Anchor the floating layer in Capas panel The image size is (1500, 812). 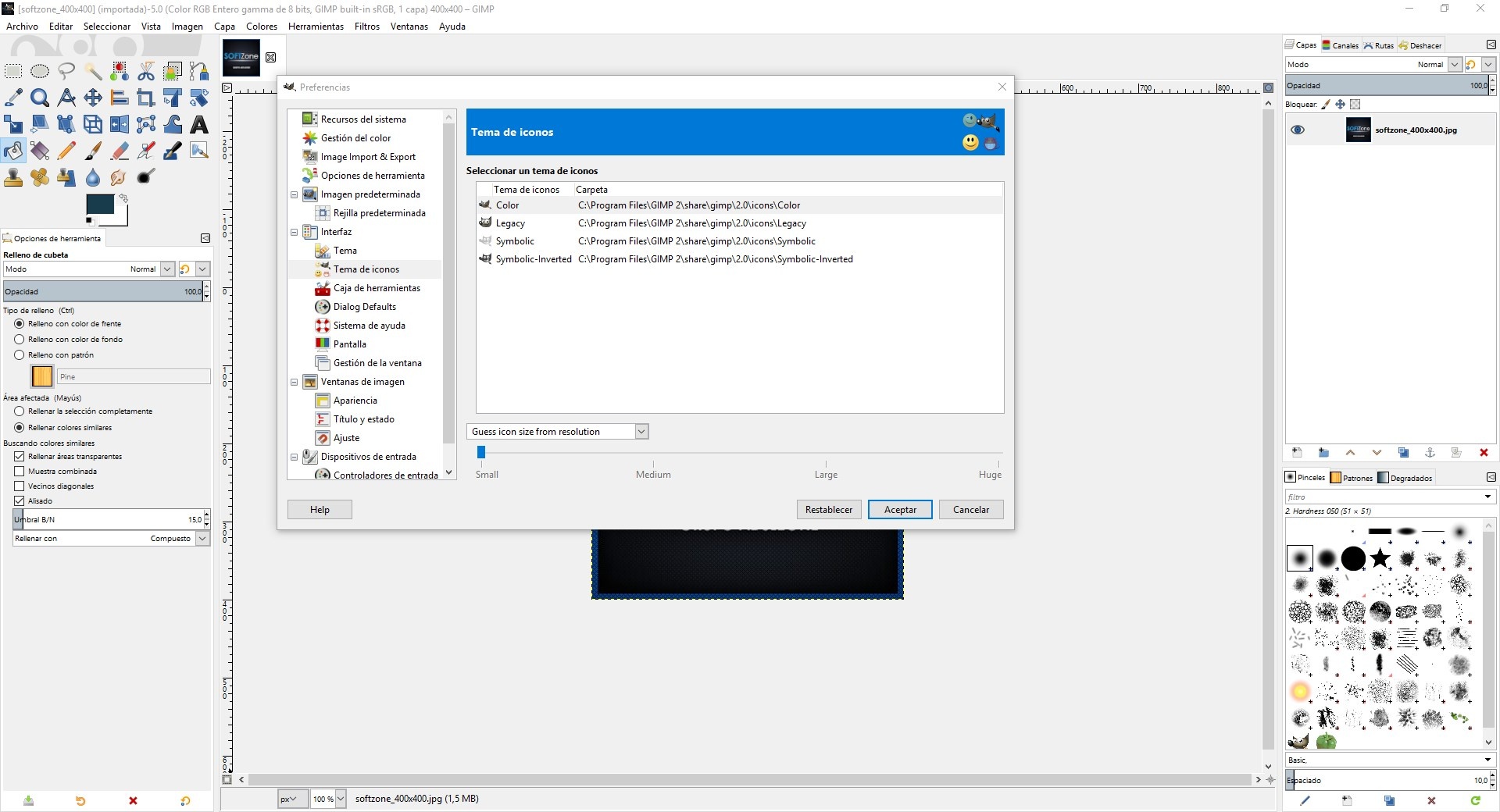1430,453
